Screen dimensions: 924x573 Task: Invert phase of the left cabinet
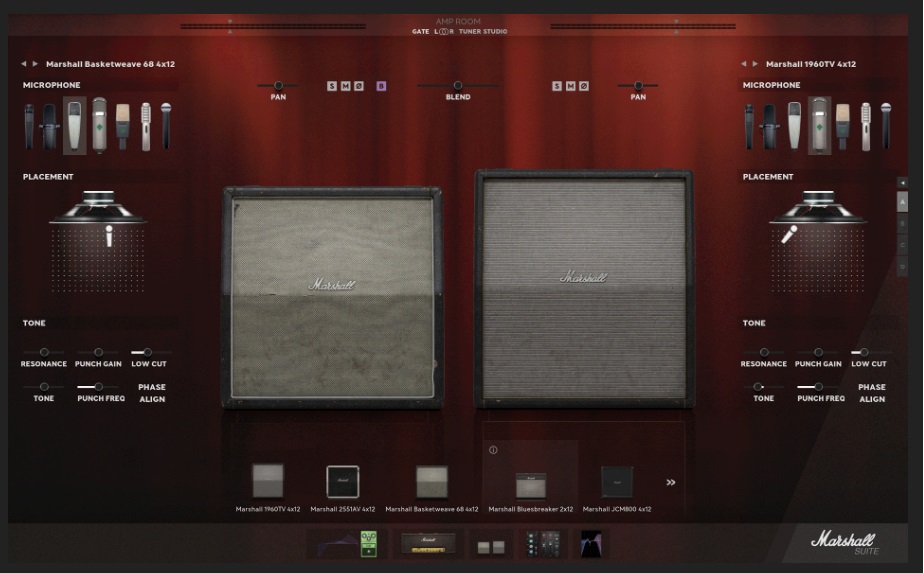point(359,86)
